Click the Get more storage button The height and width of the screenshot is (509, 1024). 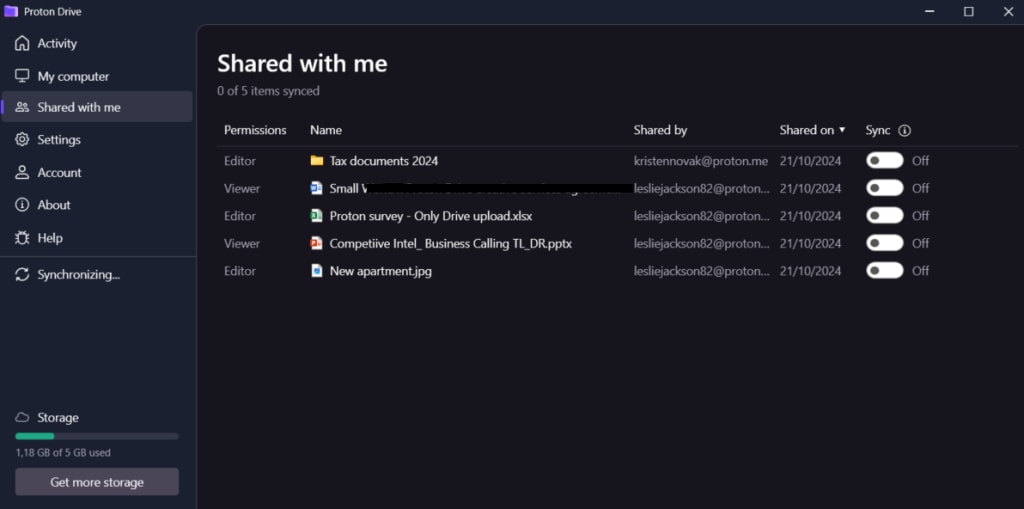[x=97, y=482]
